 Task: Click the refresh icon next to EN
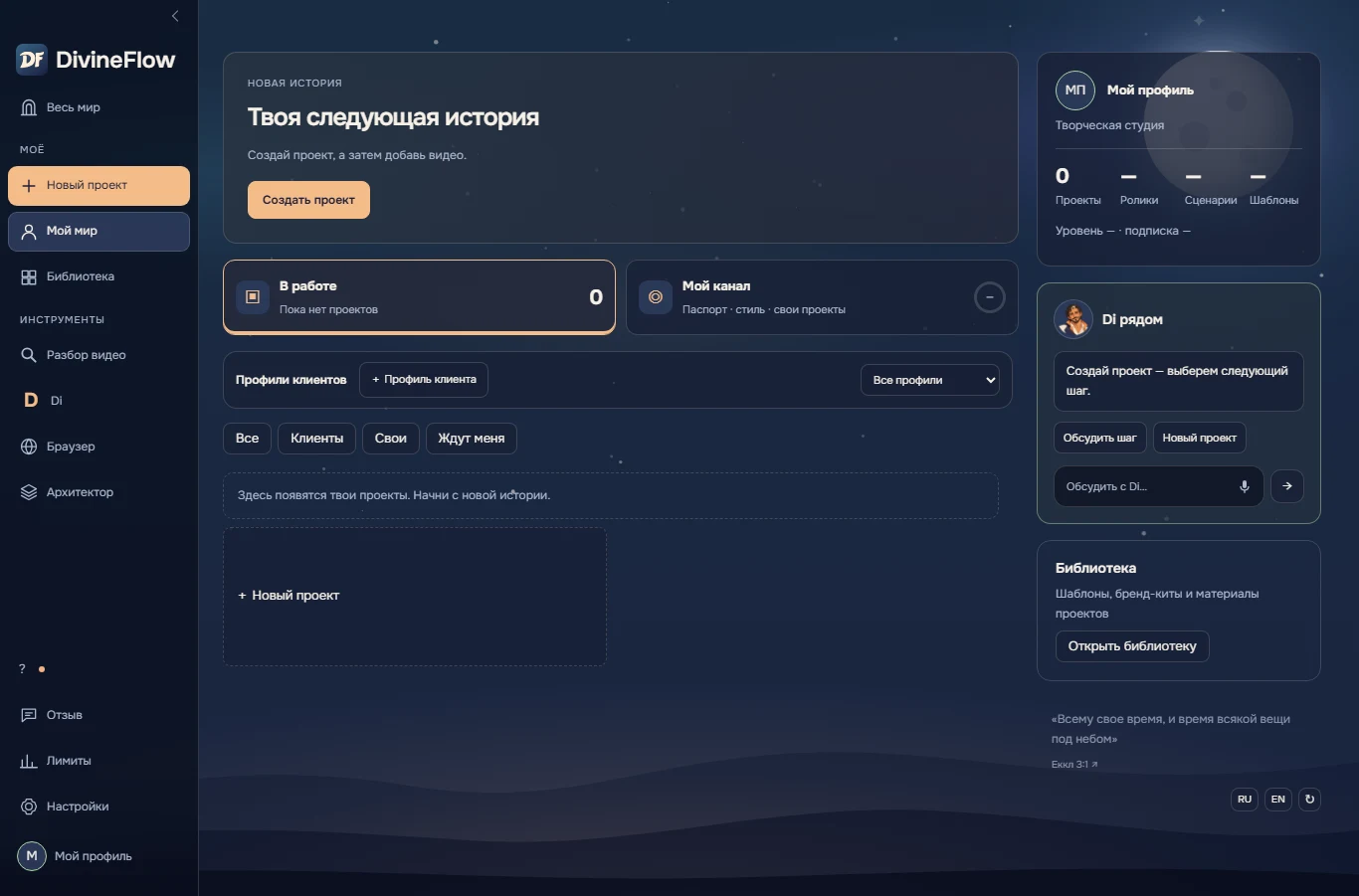[x=1310, y=800]
